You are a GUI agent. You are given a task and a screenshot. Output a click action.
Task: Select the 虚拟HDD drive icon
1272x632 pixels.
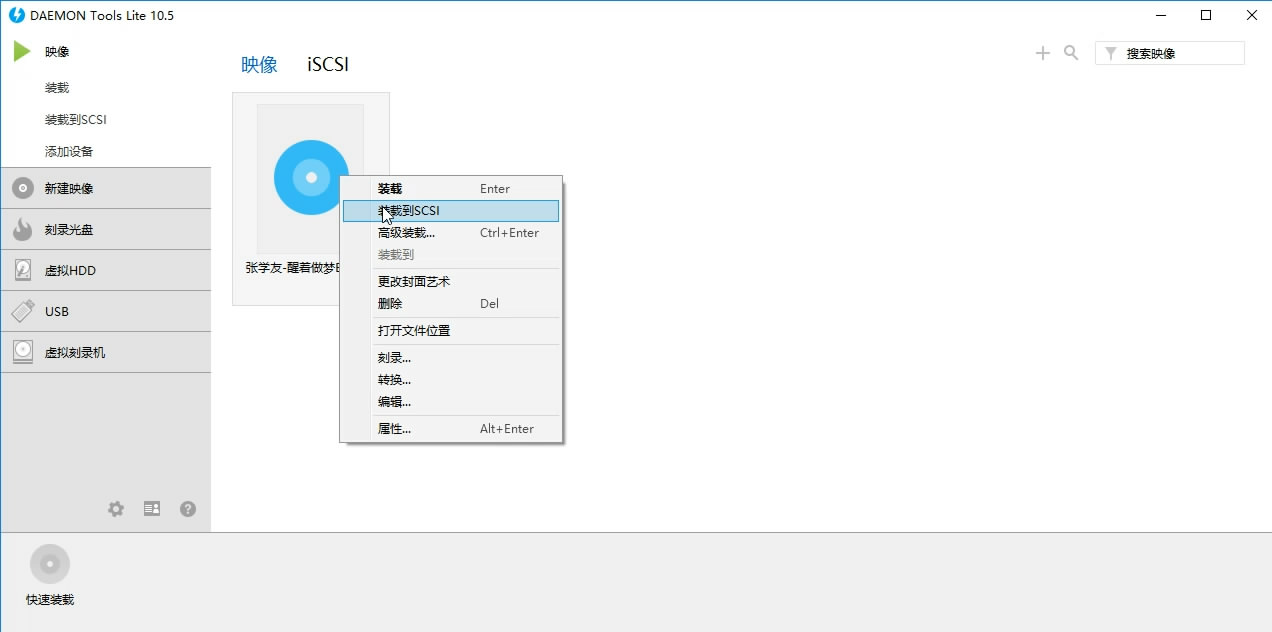(x=23, y=270)
